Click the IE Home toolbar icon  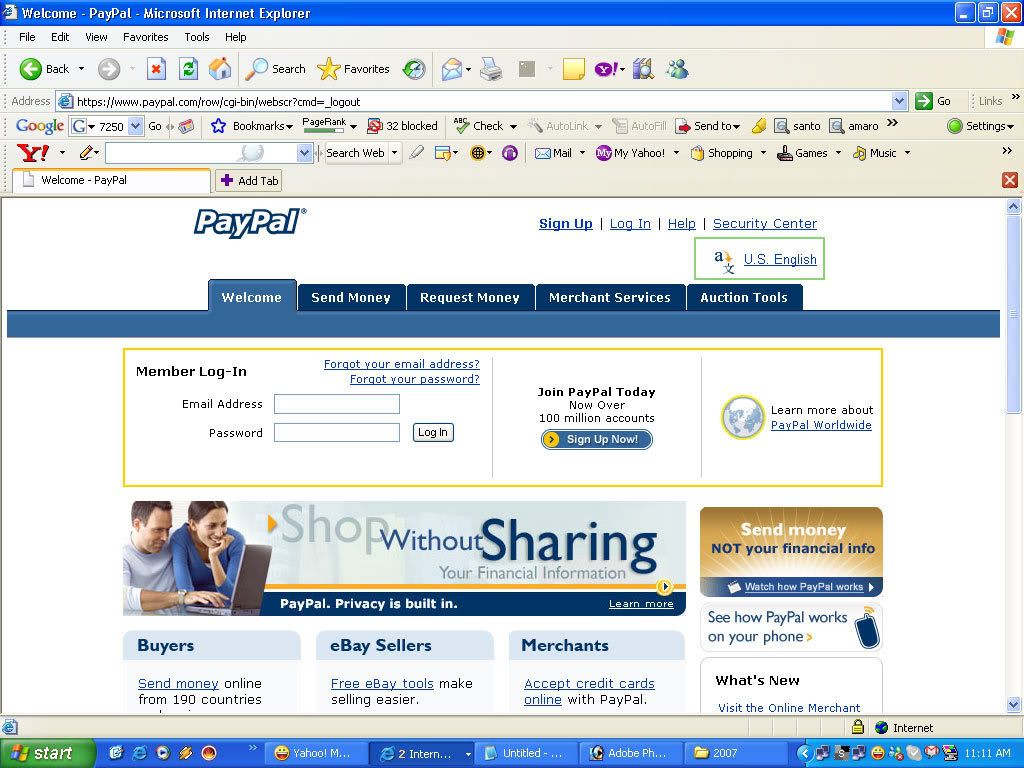pyautogui.click(x=220, y=69)
